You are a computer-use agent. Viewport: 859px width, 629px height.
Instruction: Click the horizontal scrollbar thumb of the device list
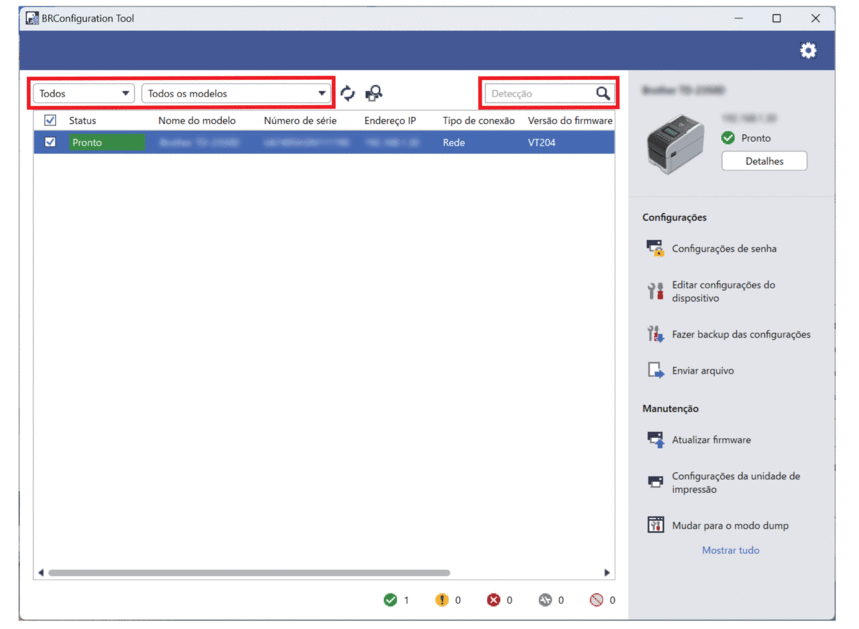[x=249, y=573]
